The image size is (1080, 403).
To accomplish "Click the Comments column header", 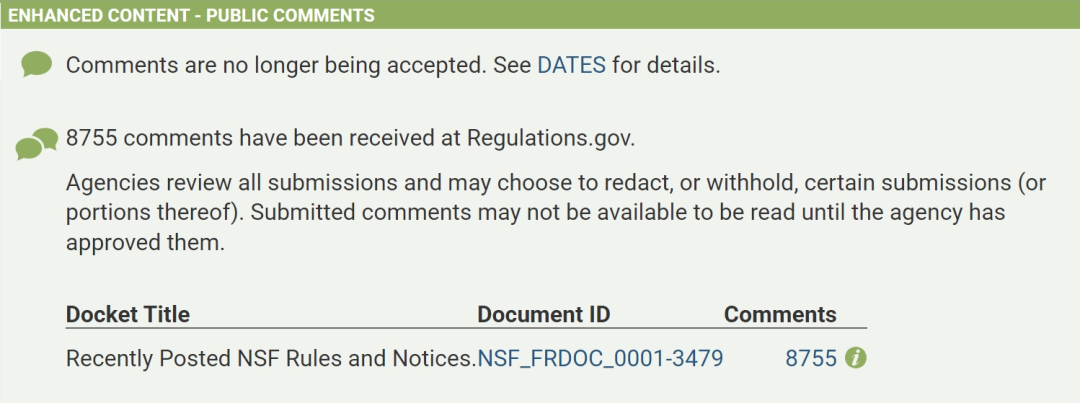I will point(780,315).
